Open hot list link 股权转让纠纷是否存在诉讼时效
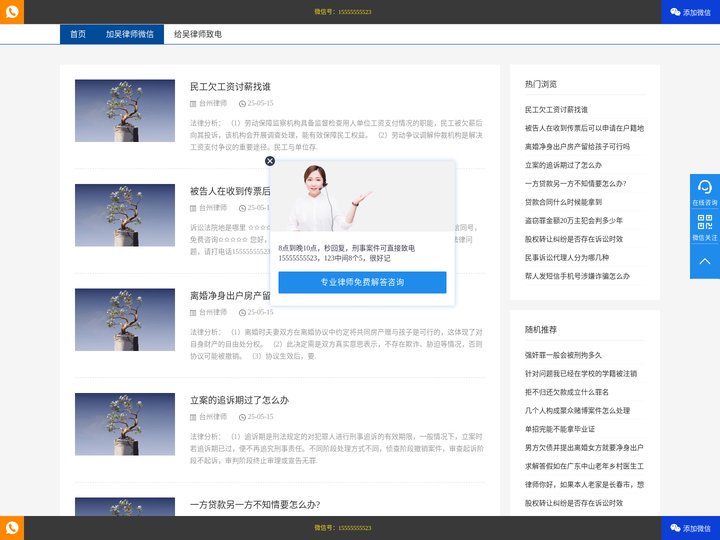The image size is (720, 540). click(x=574, y=239)
